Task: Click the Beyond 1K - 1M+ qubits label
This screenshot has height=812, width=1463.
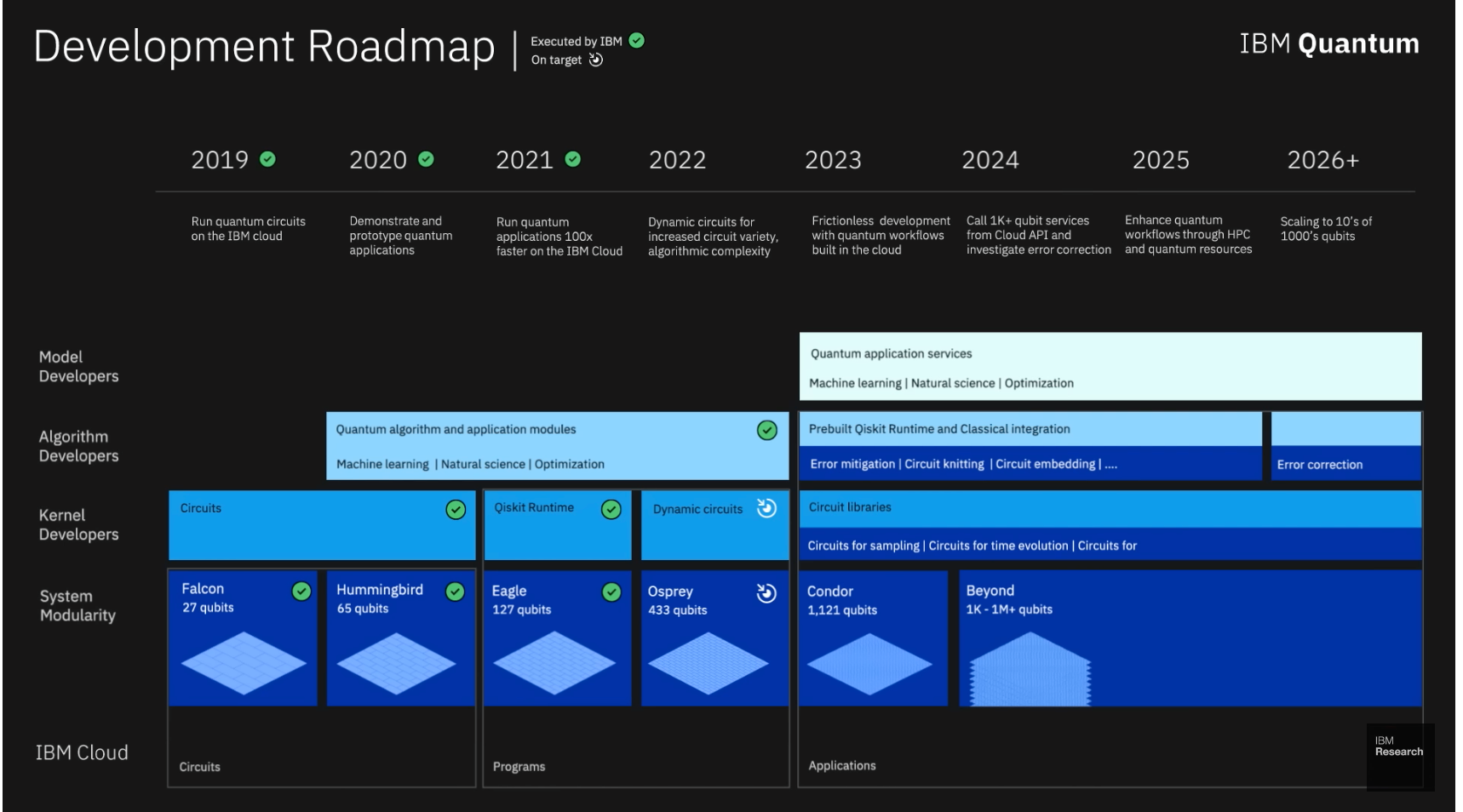Action: [1009, 599]
